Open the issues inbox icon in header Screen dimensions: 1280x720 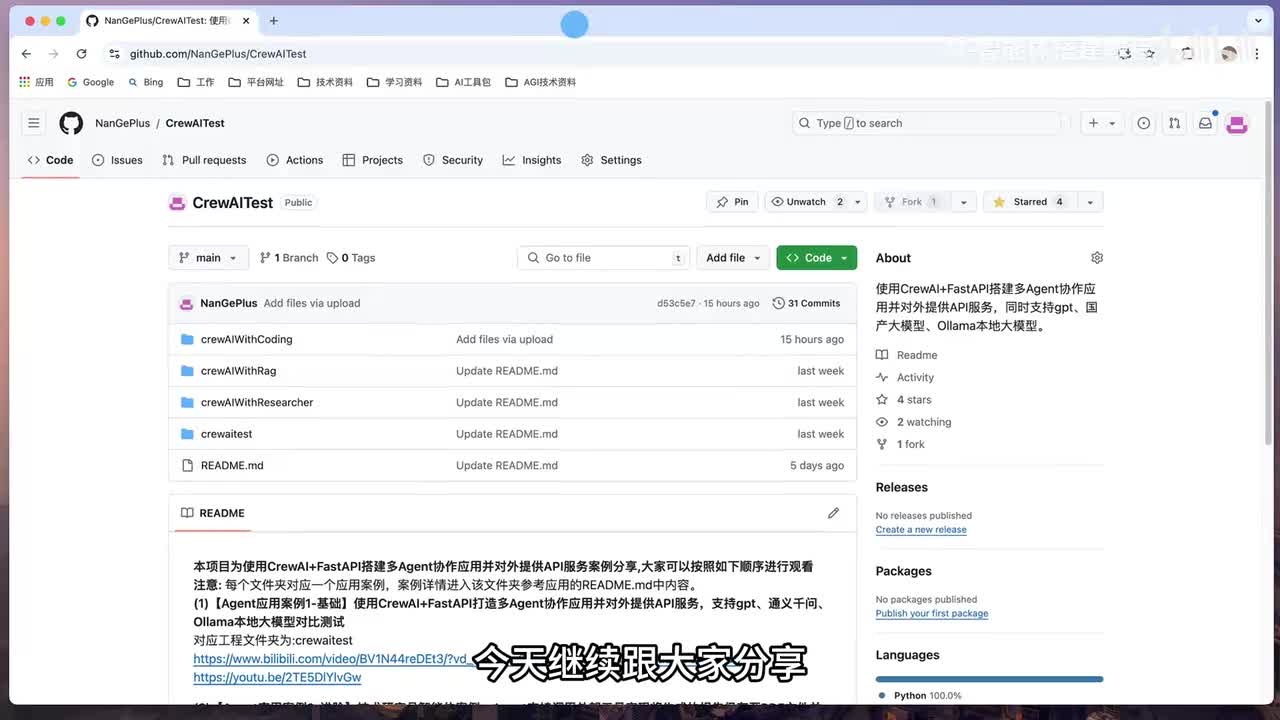[1144, 123]
